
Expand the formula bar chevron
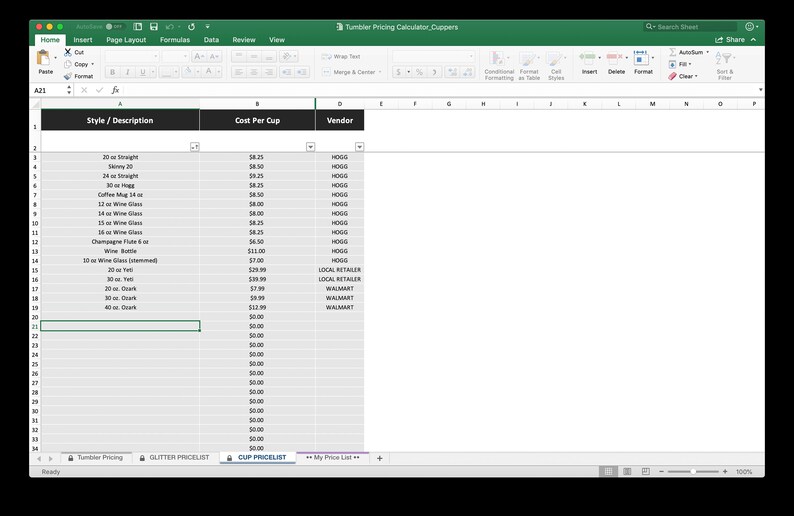761,90
